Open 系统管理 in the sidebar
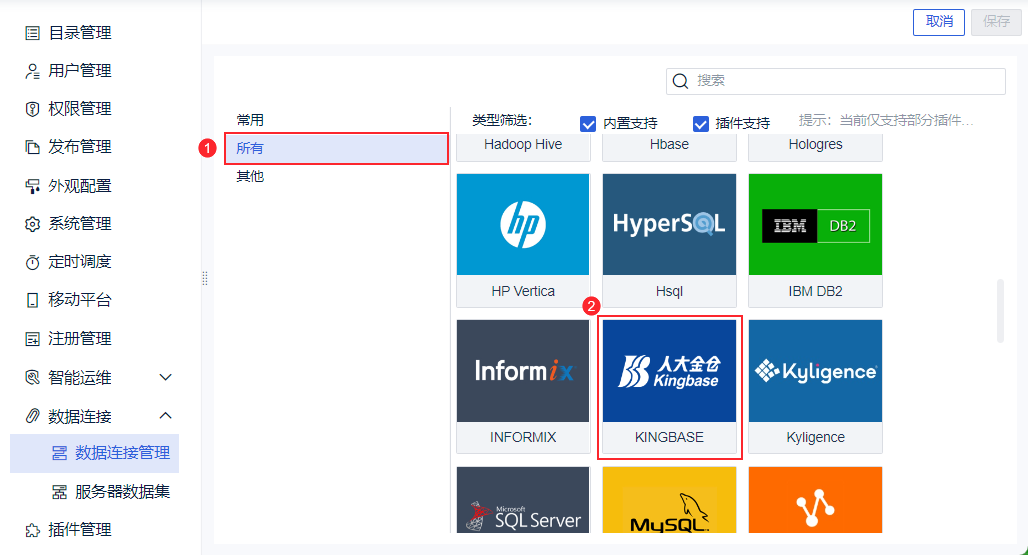The width and height of the screenshot is (1028, 555). 80,224
